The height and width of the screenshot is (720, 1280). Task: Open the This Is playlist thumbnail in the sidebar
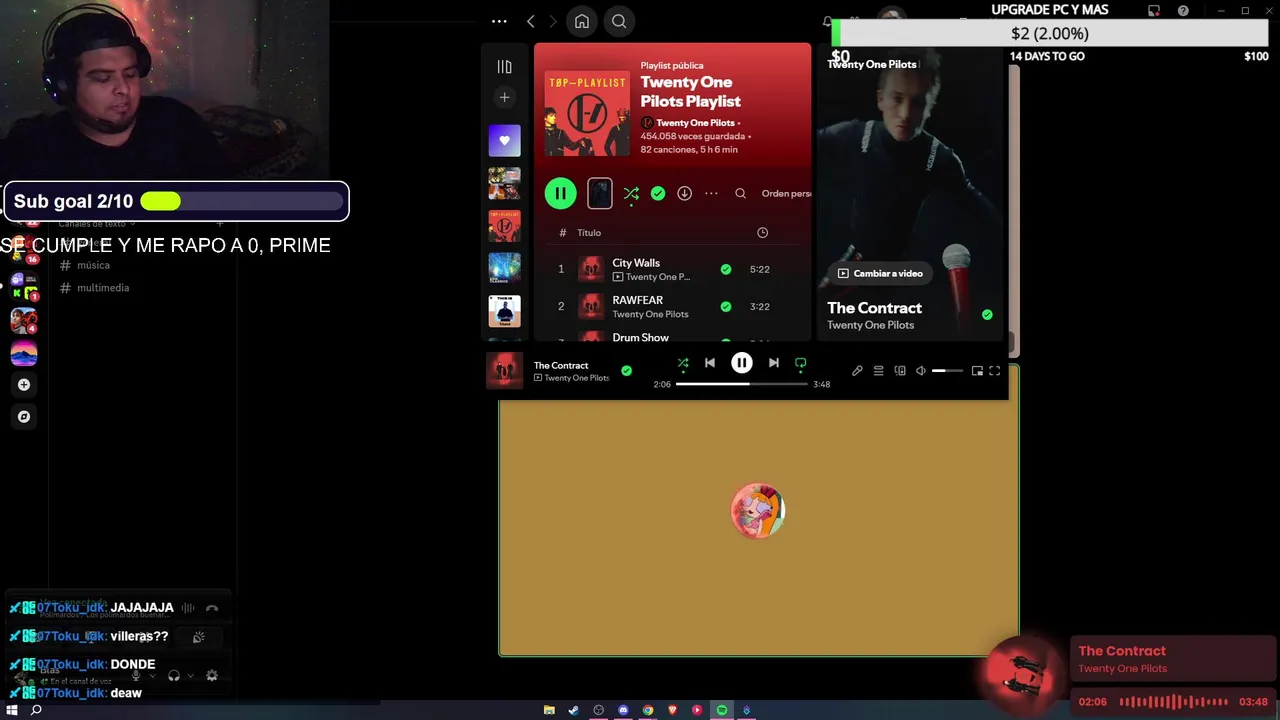tap(504, 311)
